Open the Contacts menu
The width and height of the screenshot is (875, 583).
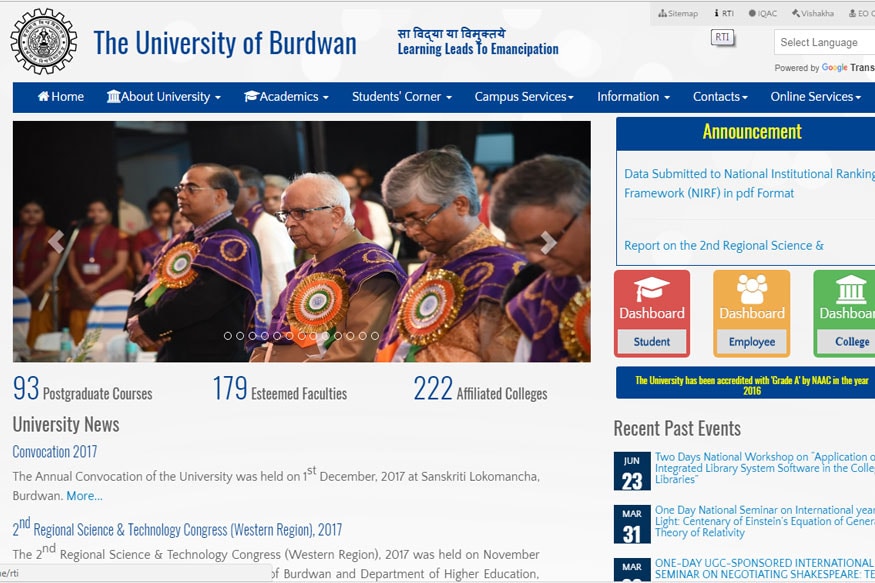719,97
